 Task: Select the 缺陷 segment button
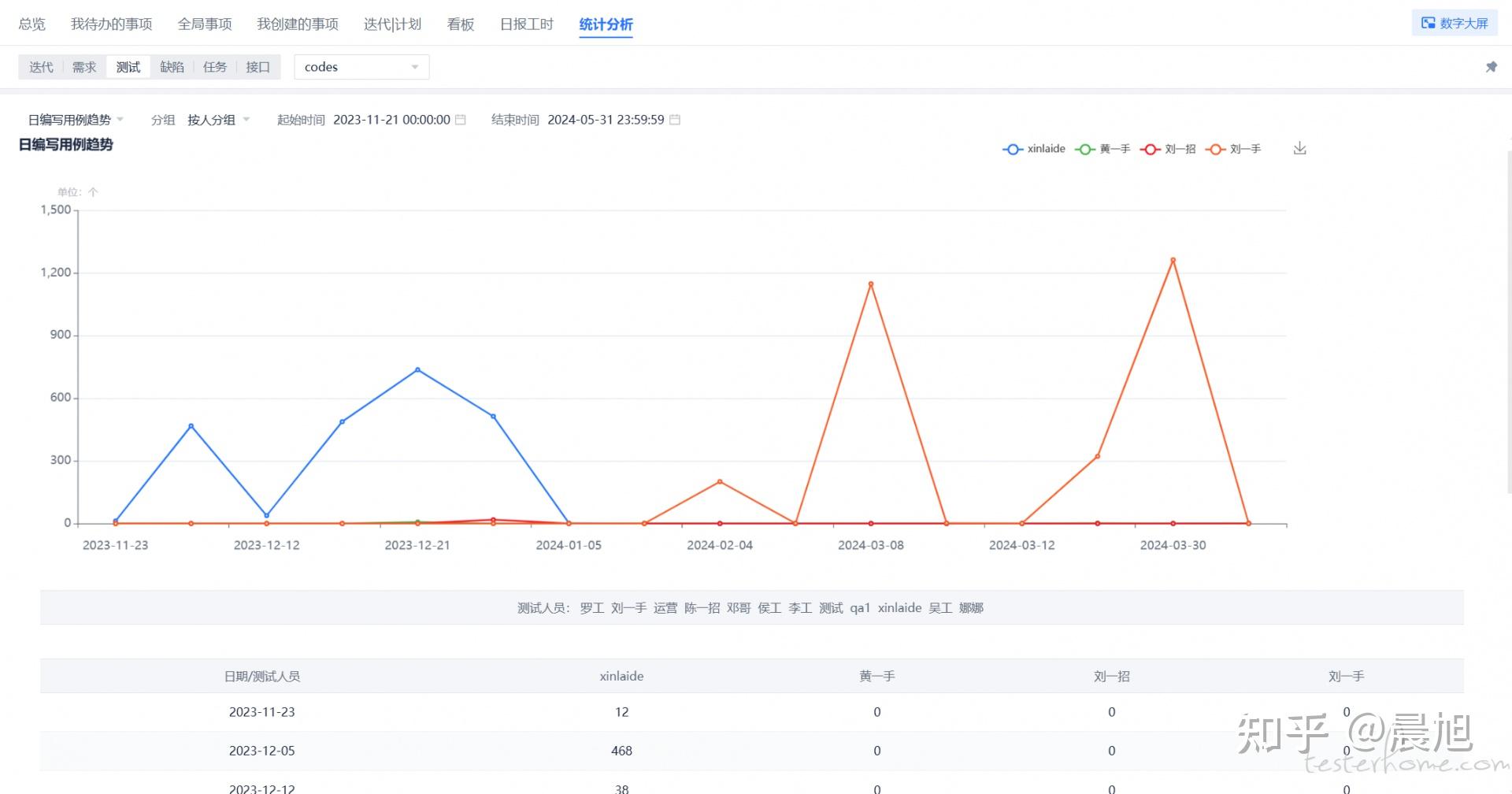point(172,67)
